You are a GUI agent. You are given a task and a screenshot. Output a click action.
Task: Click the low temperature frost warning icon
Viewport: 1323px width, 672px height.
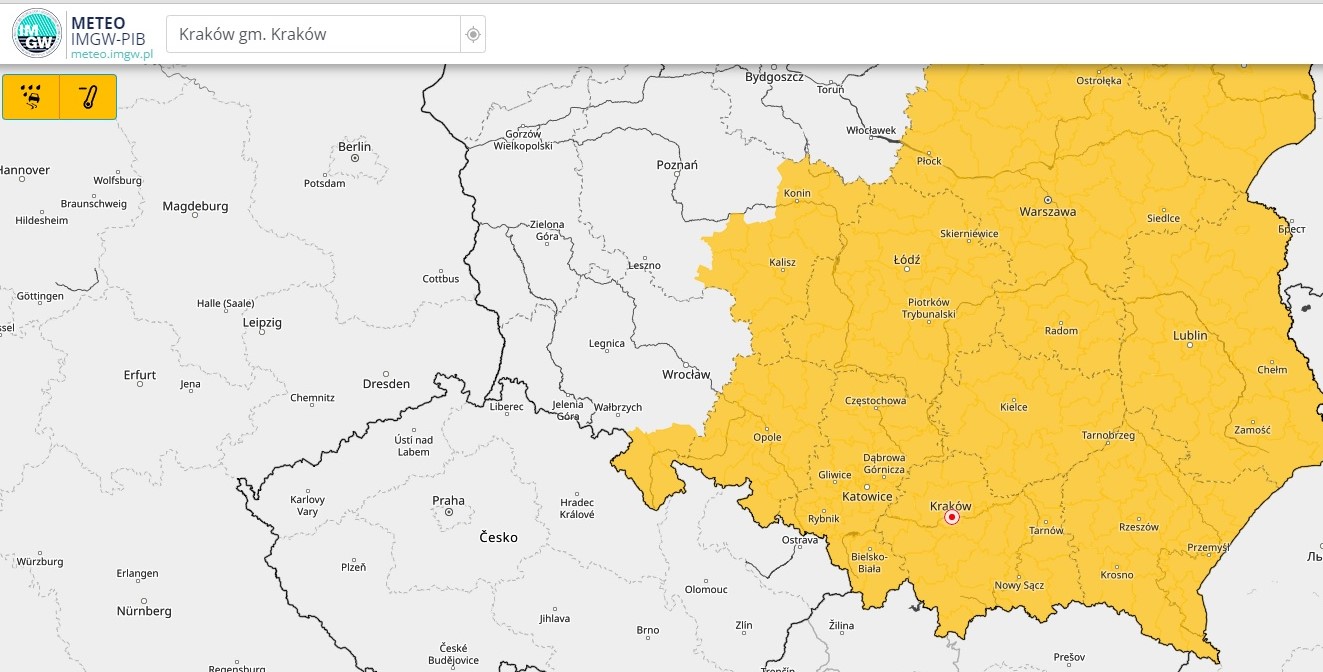88,97
